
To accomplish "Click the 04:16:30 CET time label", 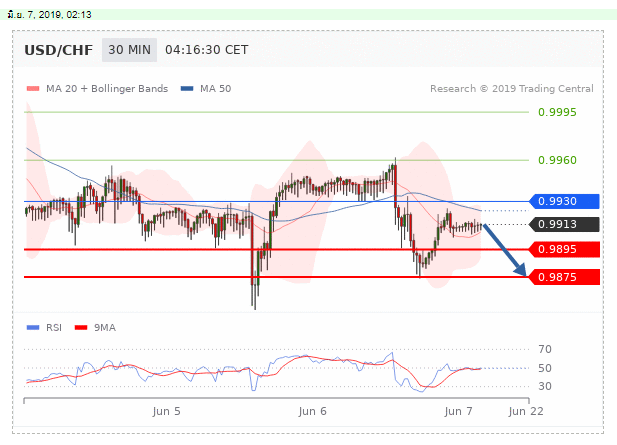I will click(x=207, y=50).
